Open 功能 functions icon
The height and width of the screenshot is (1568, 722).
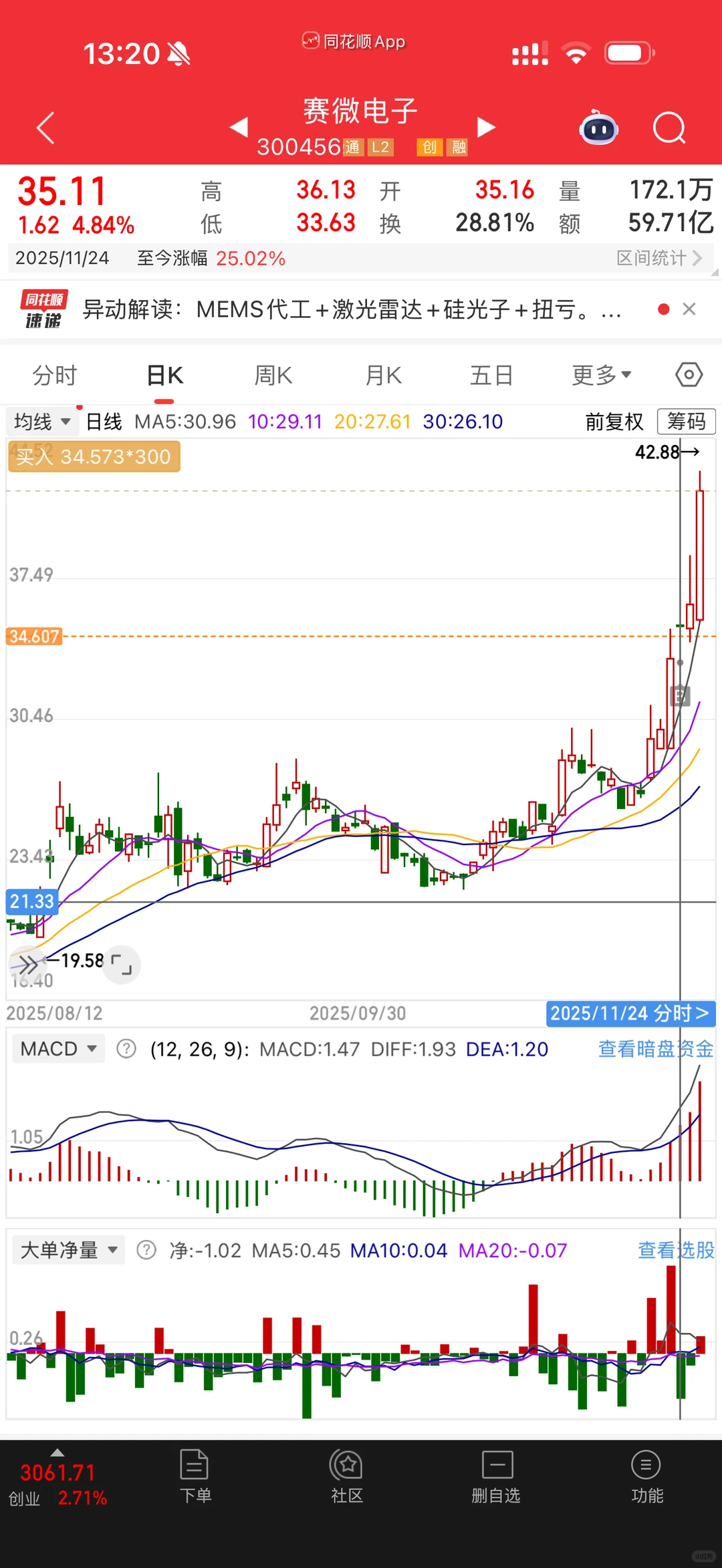646,1476
